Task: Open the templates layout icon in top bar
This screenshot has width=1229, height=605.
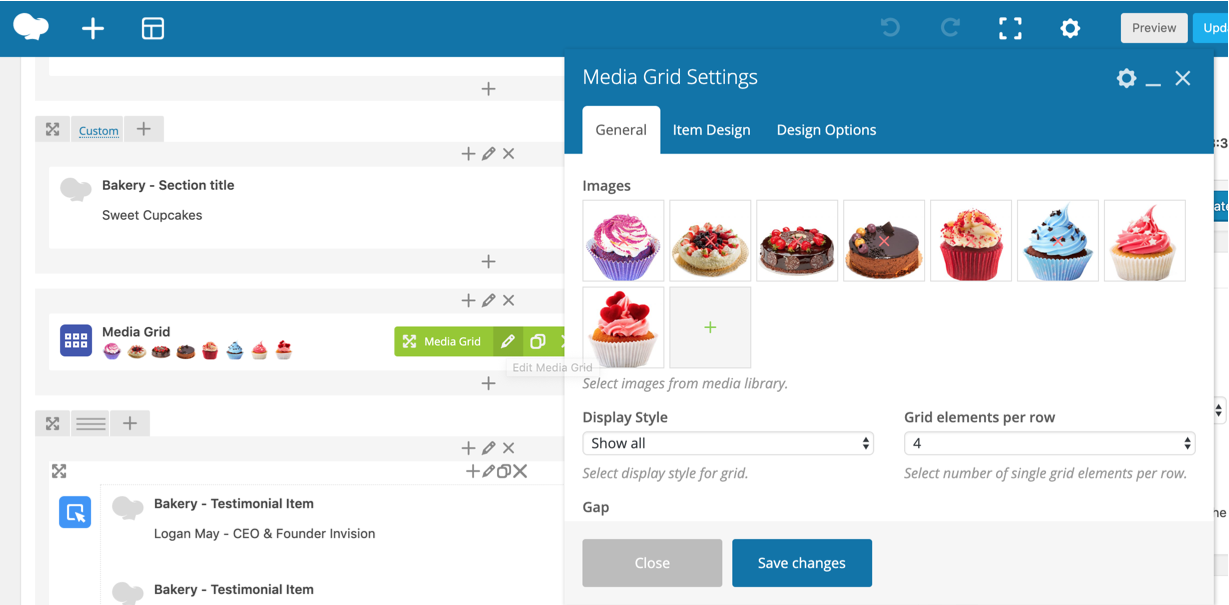Action: click(153, 29)
